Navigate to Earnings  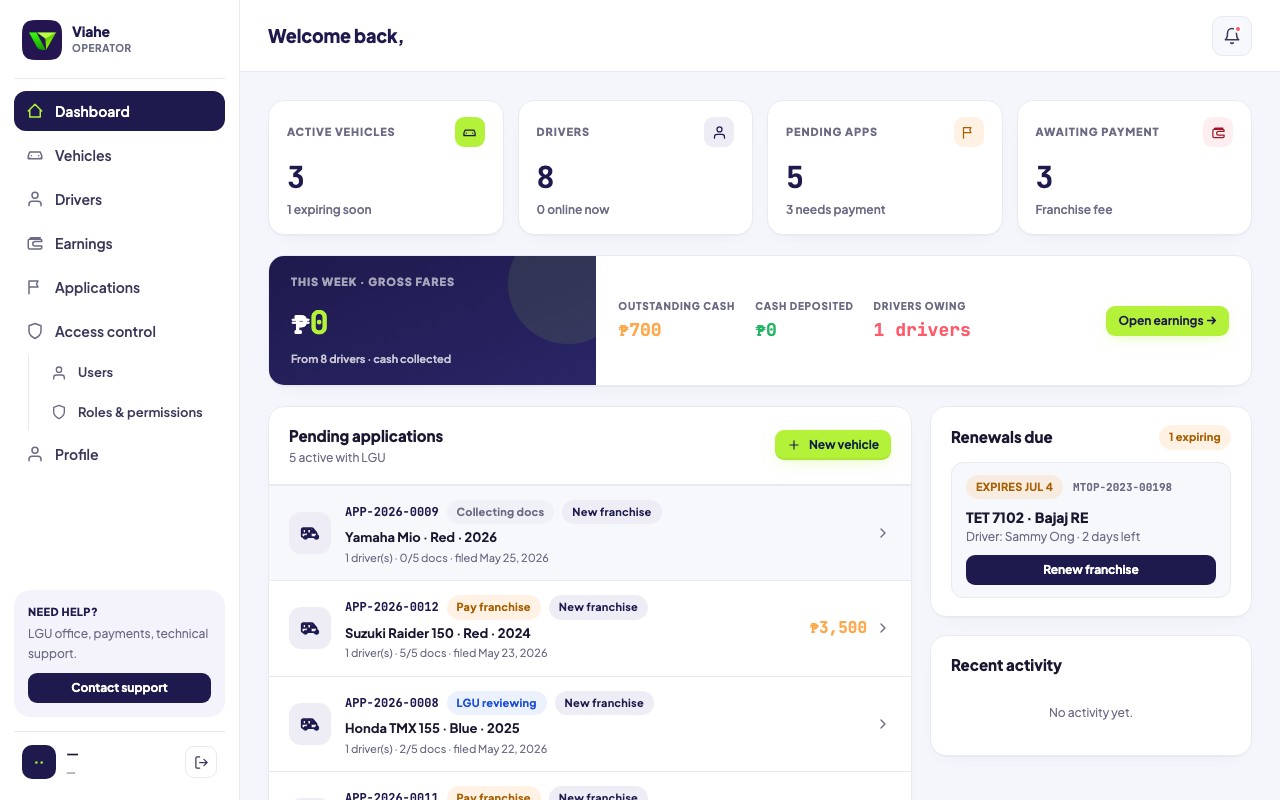(119, 243)
